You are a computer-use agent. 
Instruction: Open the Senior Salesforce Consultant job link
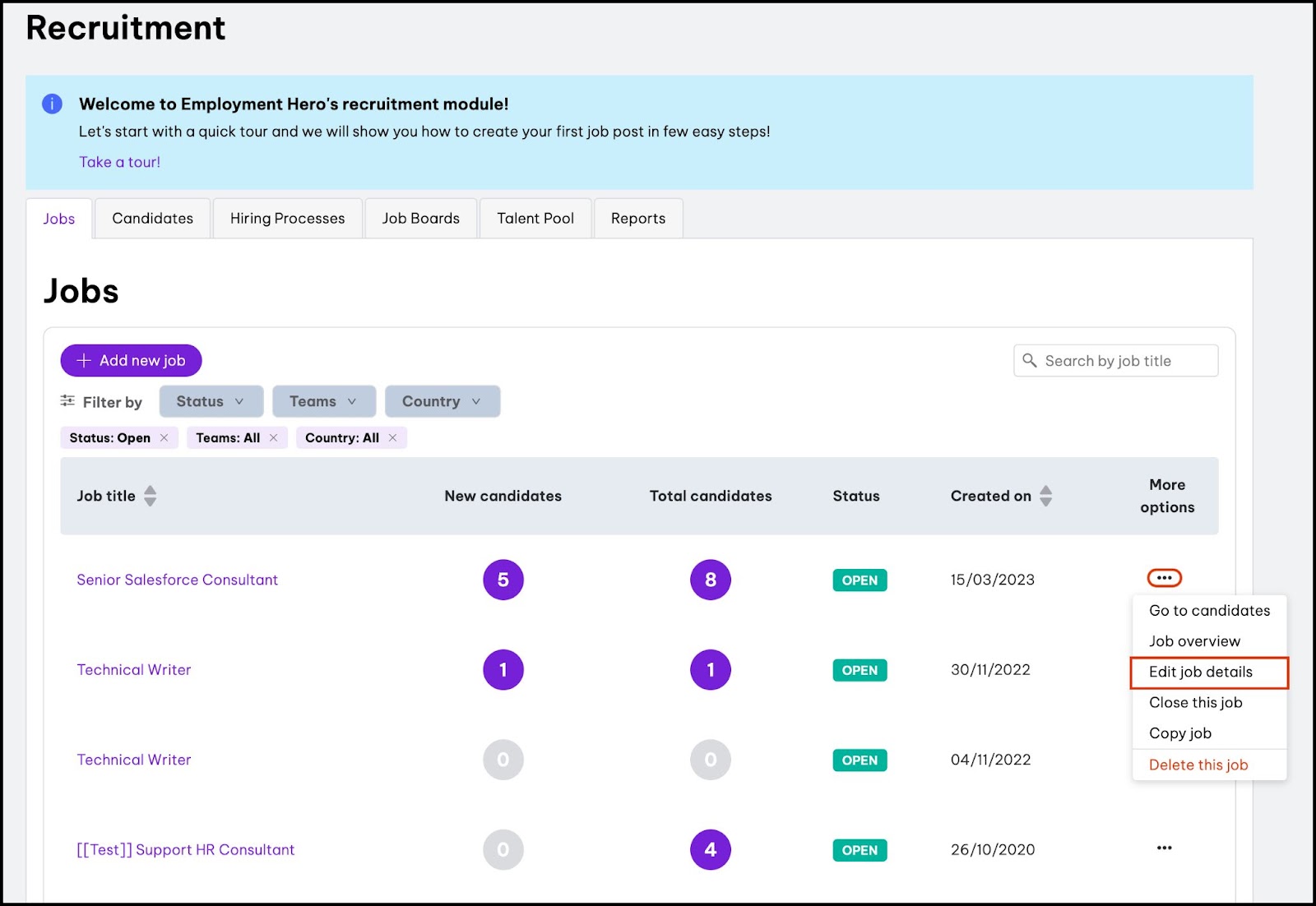click(x=177, y=580)
